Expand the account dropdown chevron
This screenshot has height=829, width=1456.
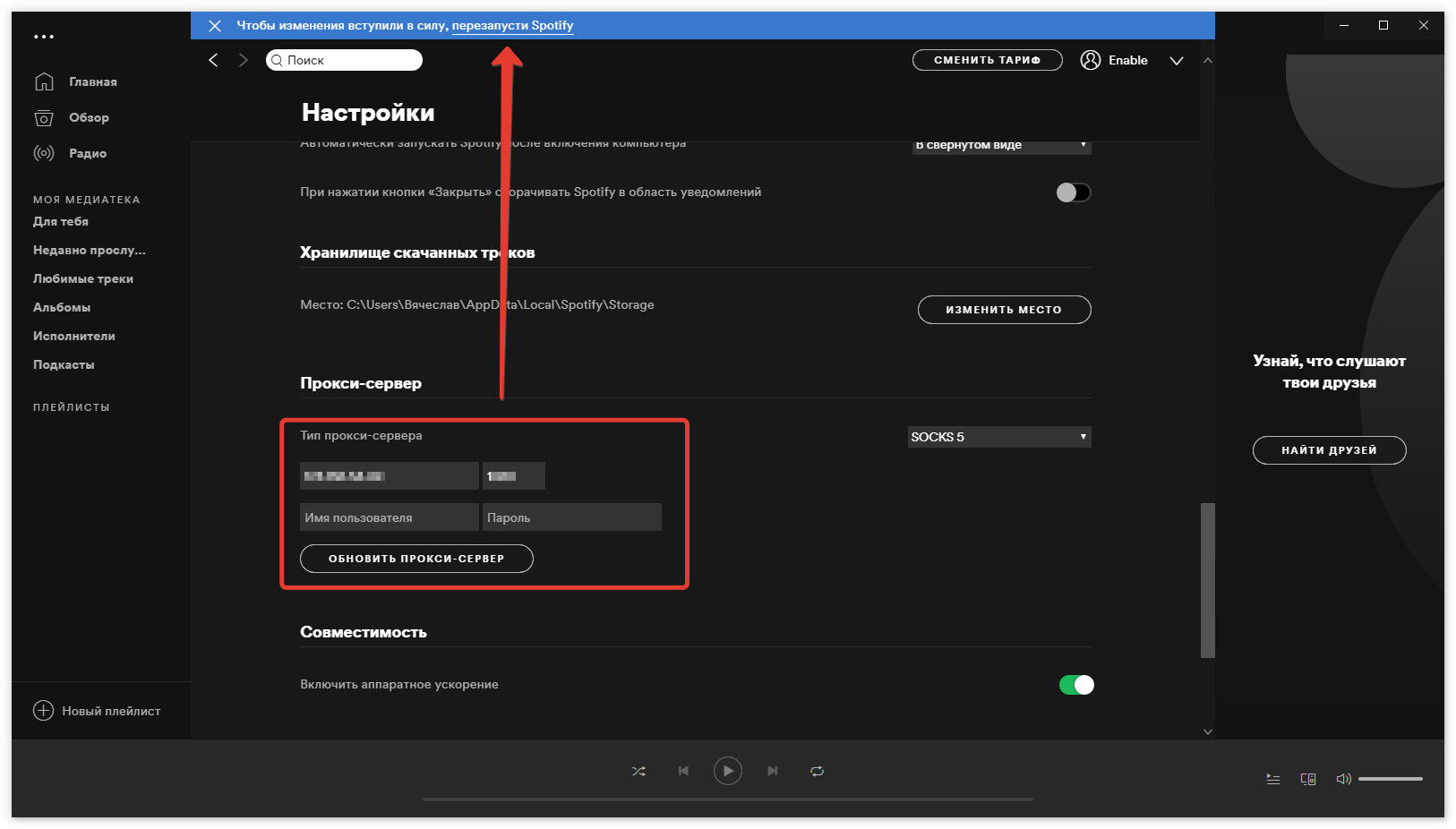pyautogui.click(x=1177, y=61)
